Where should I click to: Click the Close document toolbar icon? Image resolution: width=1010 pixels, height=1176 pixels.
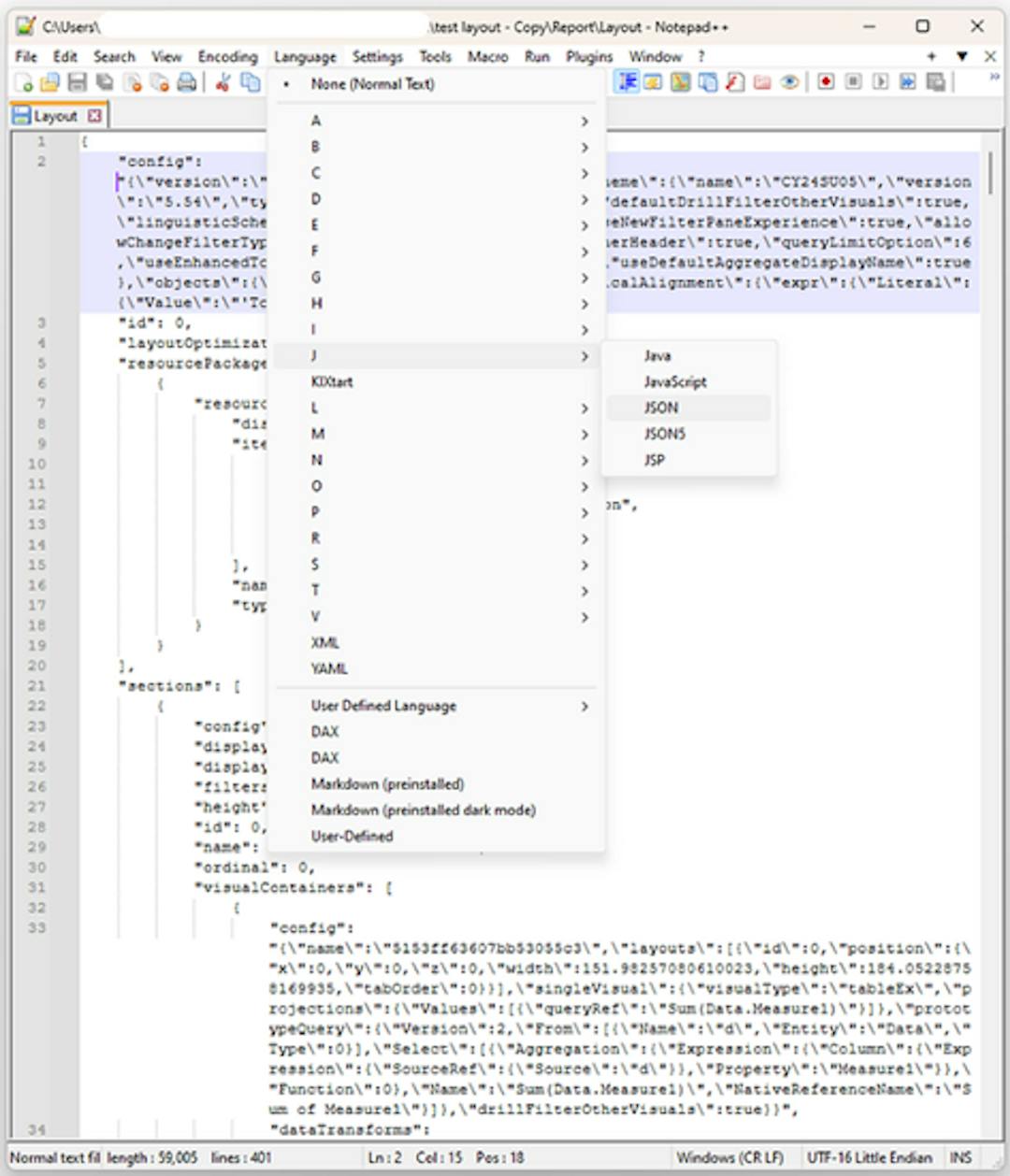coord(133,82)
